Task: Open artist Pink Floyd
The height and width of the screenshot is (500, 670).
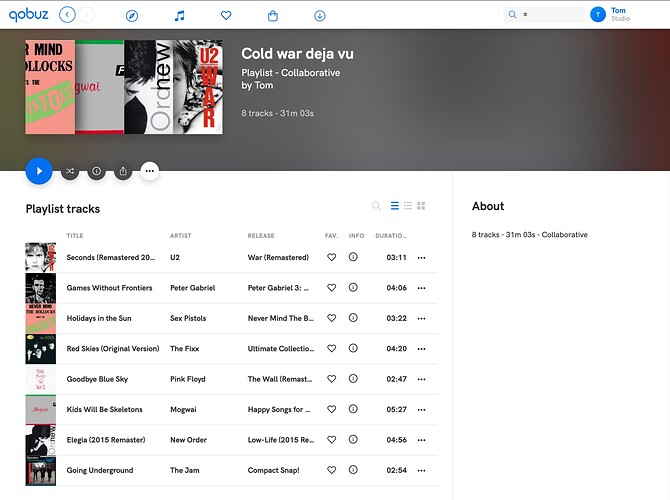Action: 188,379
